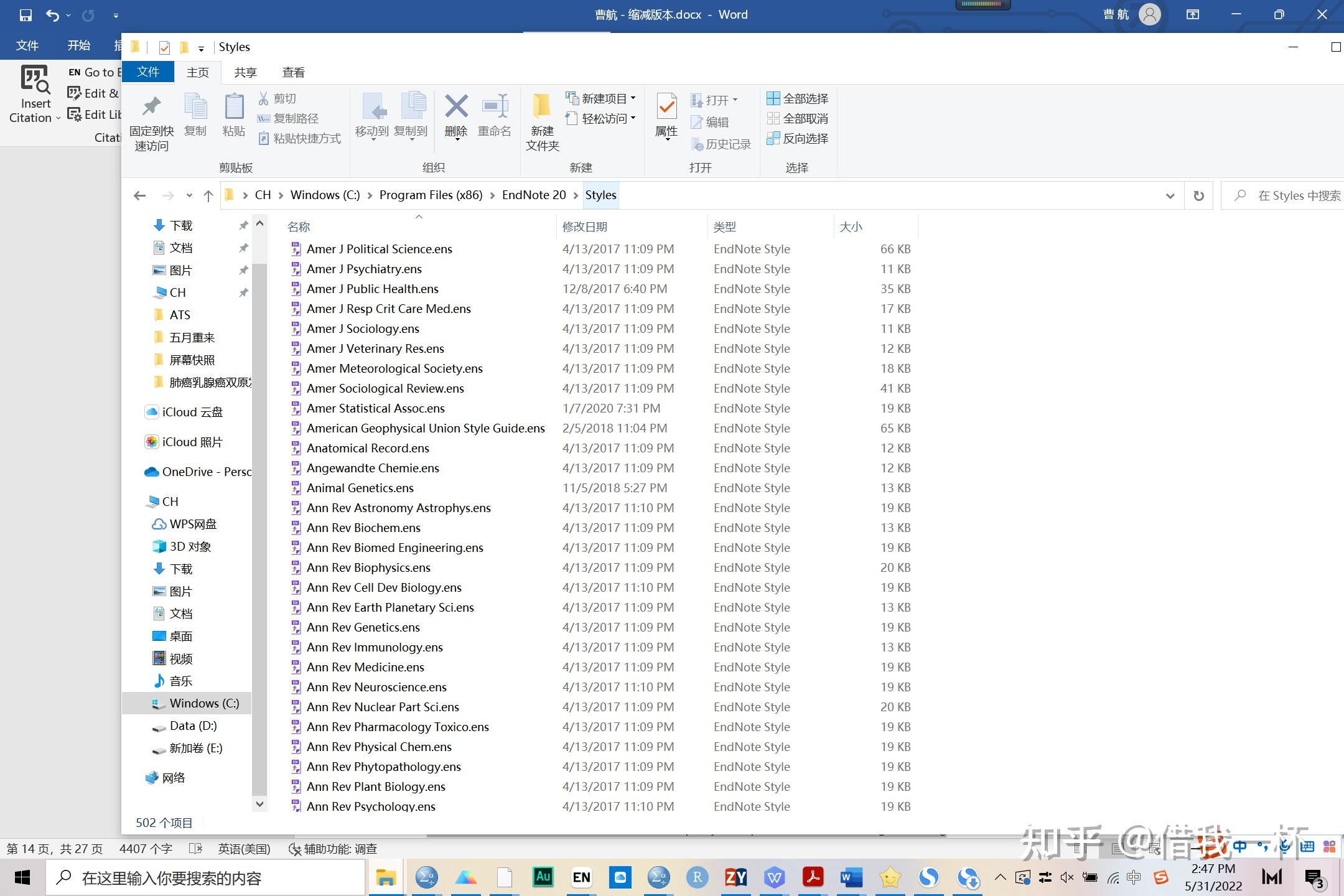Click Select all (全部选择)
Viewport: 1344px width, 896px height.
point(798,98)
